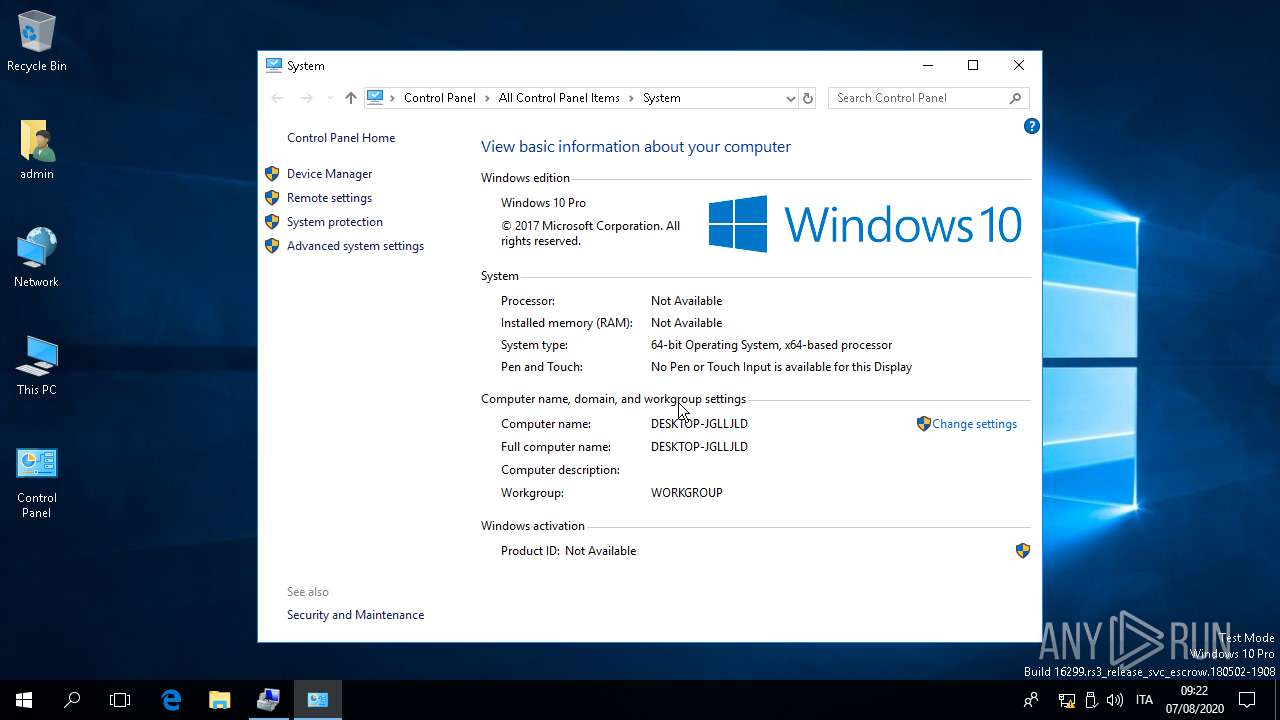The height and width of the screenshot is (720, 1280).
Task: Select Network desktop icon
Action: [37, 258]
